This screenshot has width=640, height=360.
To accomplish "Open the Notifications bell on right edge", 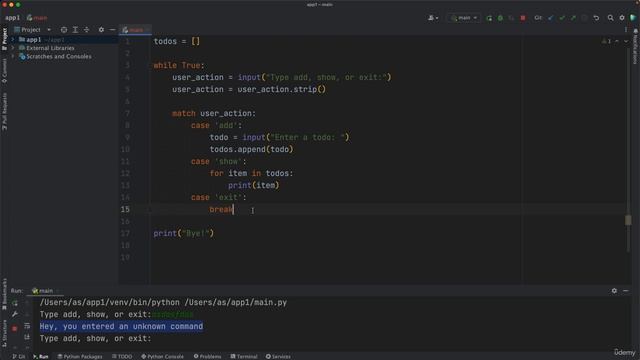I will pos(636,31).
